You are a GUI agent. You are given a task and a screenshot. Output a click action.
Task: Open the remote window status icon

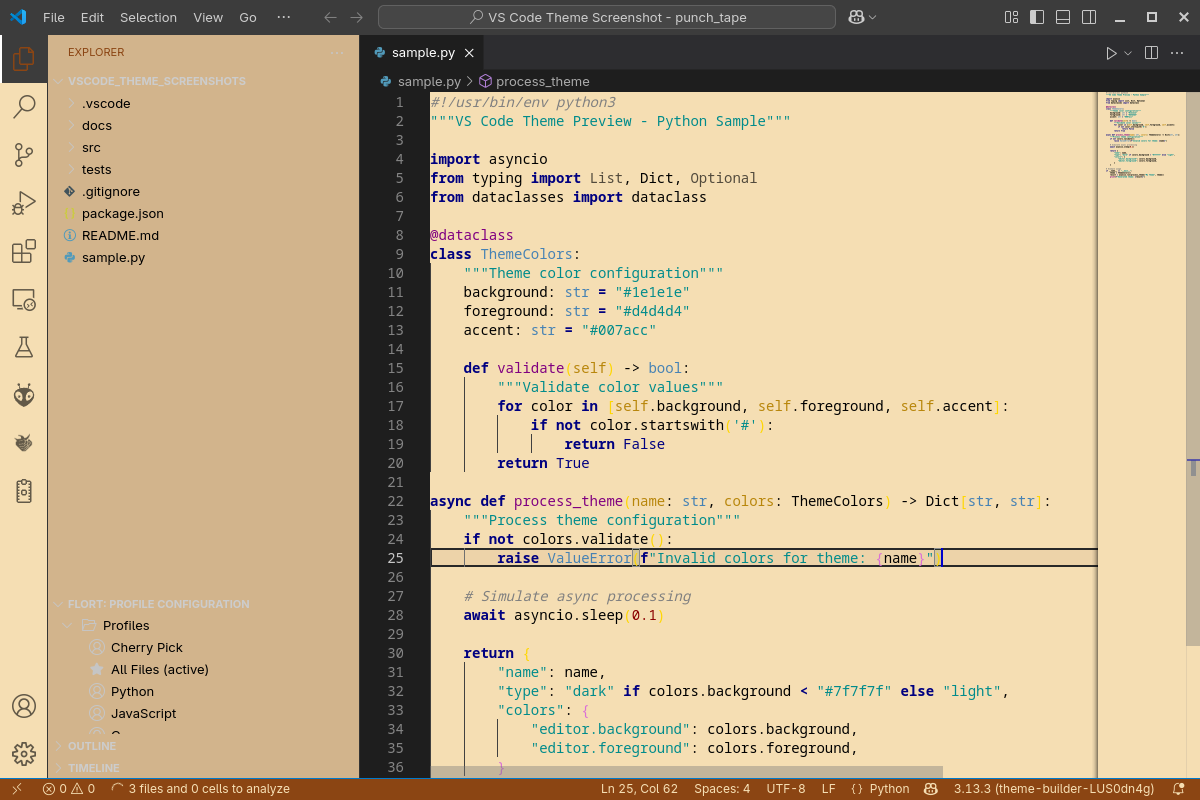coord(17,789)
